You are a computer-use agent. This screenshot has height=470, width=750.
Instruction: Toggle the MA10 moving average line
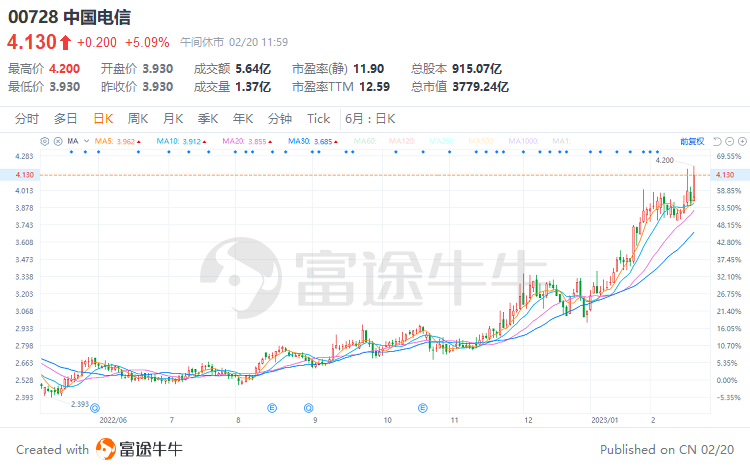tap(181, 142)
